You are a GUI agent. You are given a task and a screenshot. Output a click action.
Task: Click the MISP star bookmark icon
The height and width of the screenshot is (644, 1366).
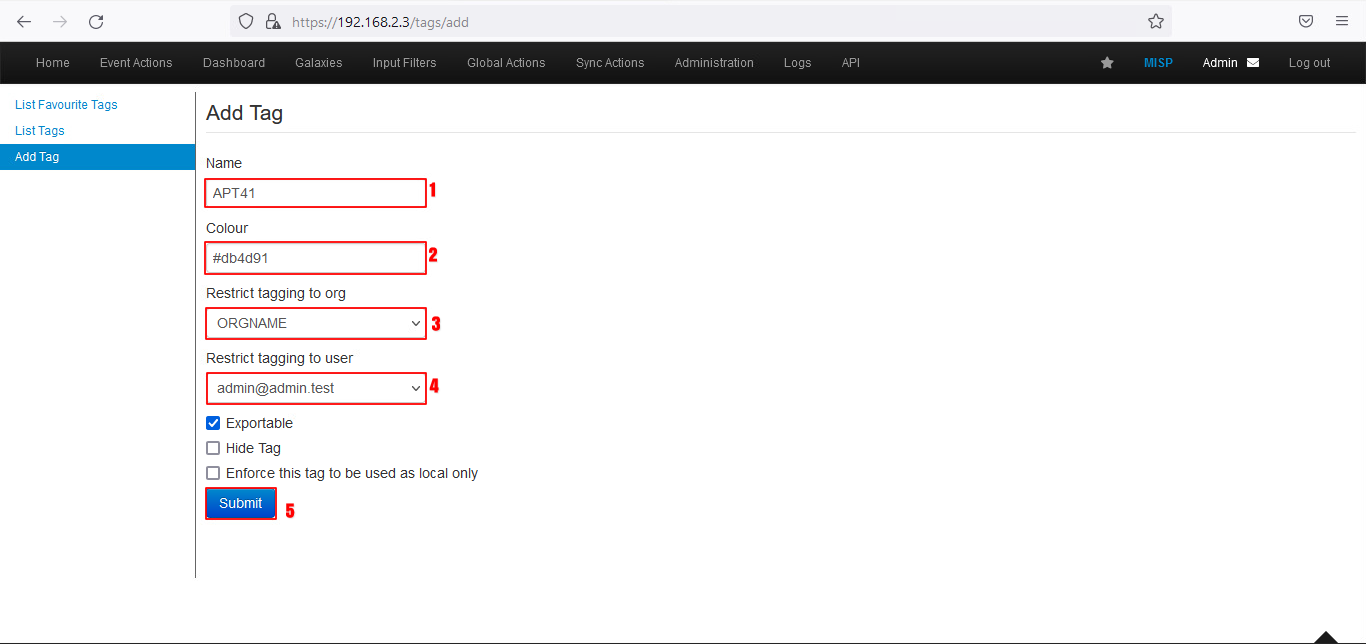(x=1107, y=63)
